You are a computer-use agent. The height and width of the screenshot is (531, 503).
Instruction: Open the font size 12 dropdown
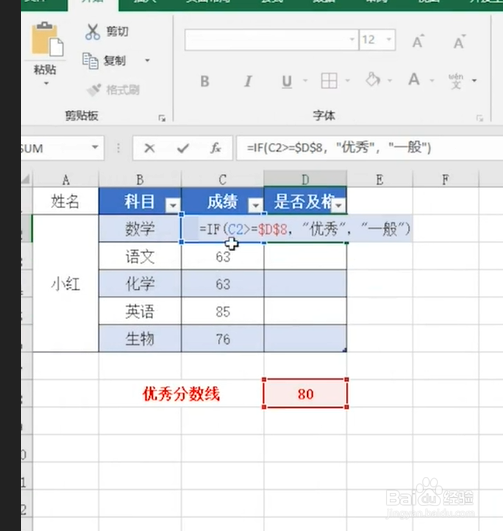click(389, 40)
